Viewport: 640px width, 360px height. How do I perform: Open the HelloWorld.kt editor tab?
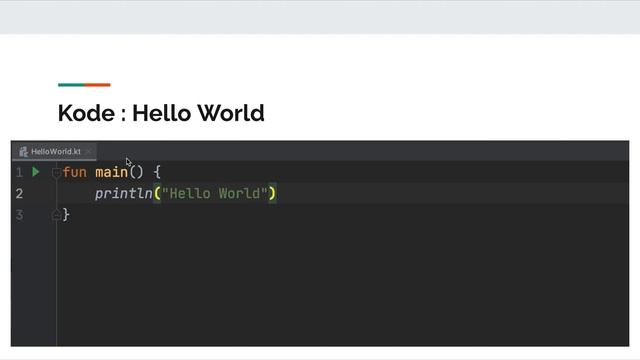[54, 151]
